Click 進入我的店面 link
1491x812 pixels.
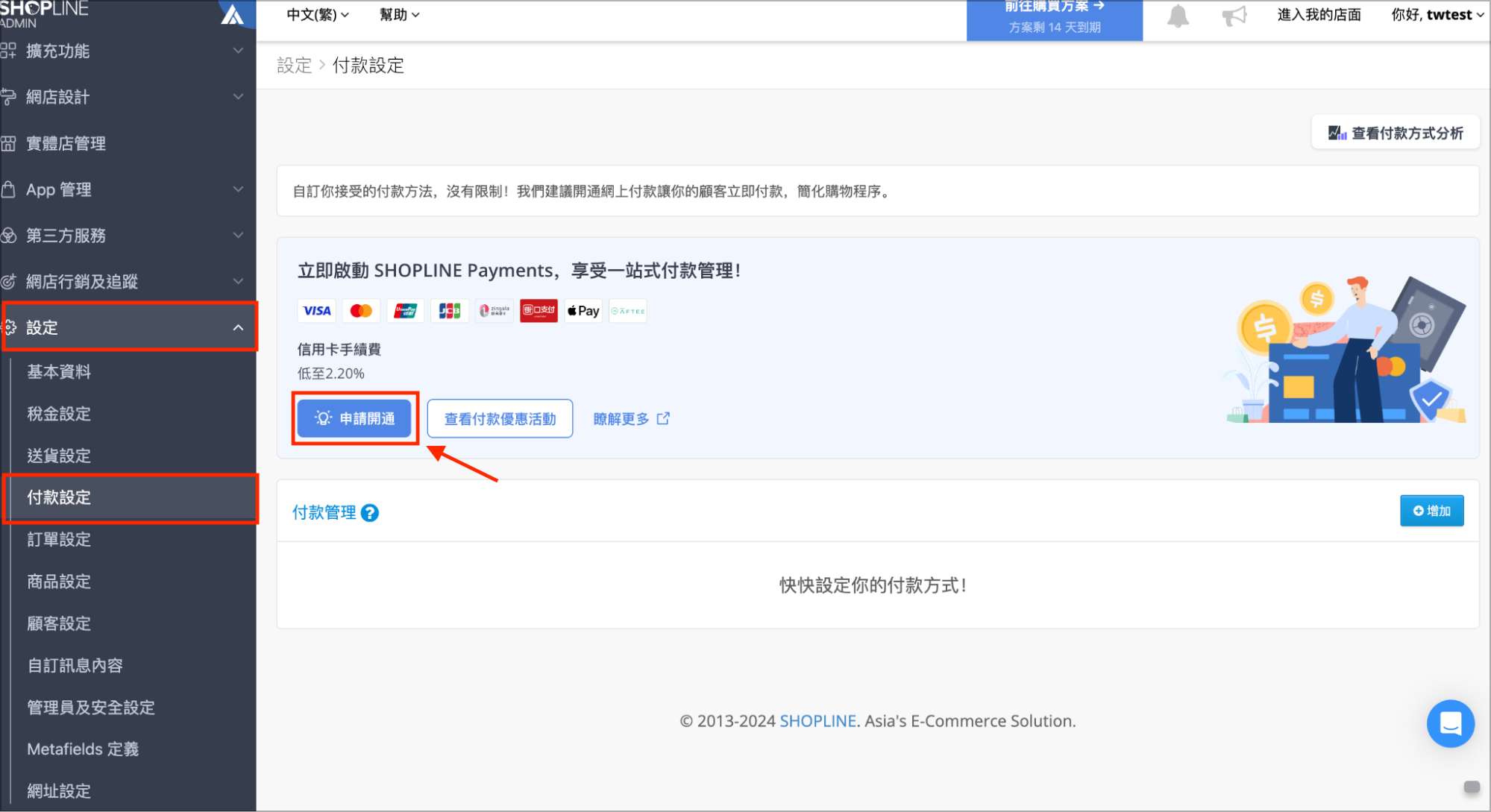[x=1319, y=15]
